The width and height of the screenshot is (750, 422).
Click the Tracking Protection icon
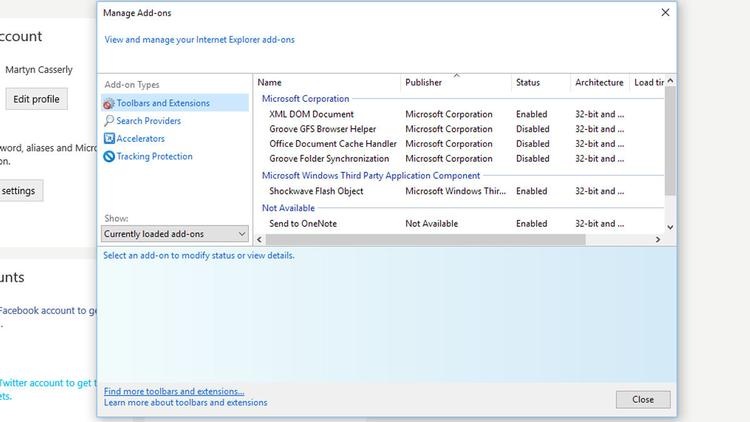click(x=109, y=157)
